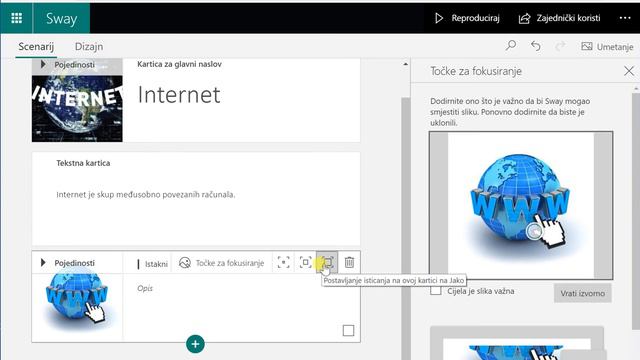Click the Sway logo title

61,18
